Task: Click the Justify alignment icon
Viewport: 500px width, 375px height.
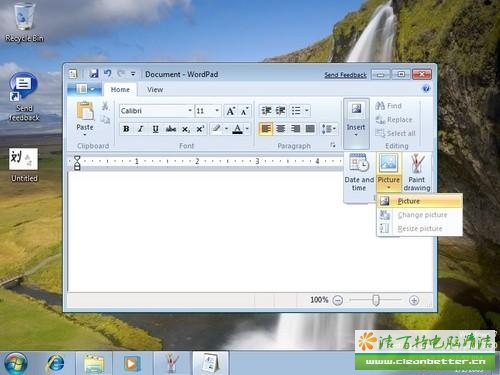Action: tap(310, 129)
